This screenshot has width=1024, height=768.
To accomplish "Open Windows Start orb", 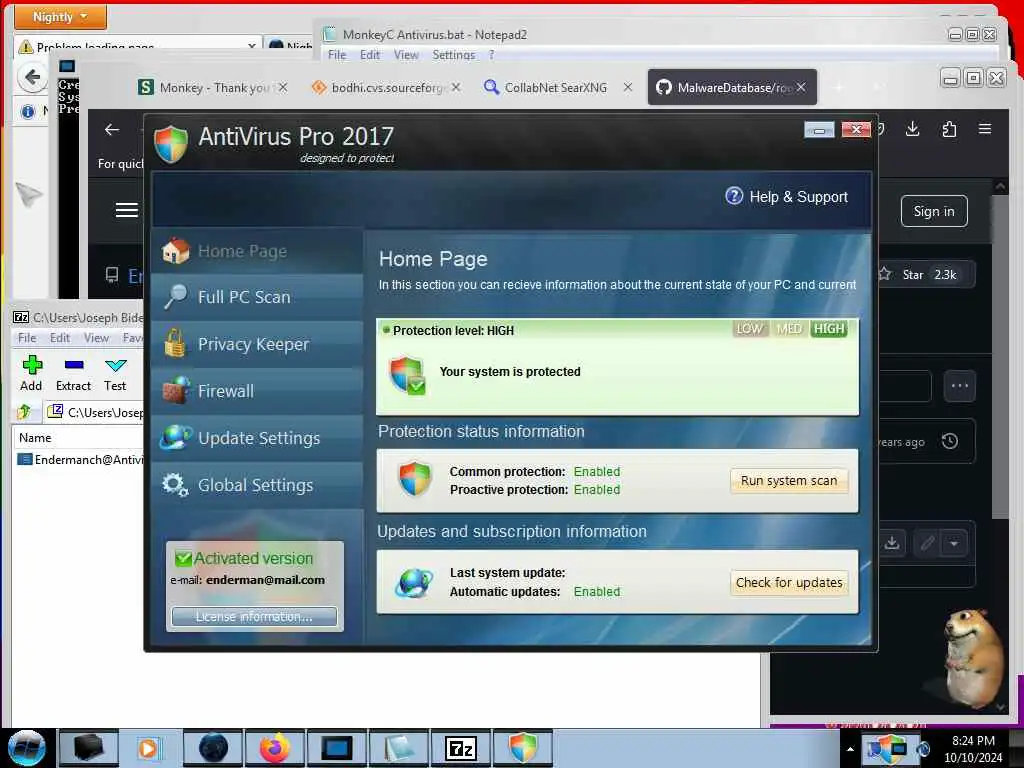I will [27, 748].
